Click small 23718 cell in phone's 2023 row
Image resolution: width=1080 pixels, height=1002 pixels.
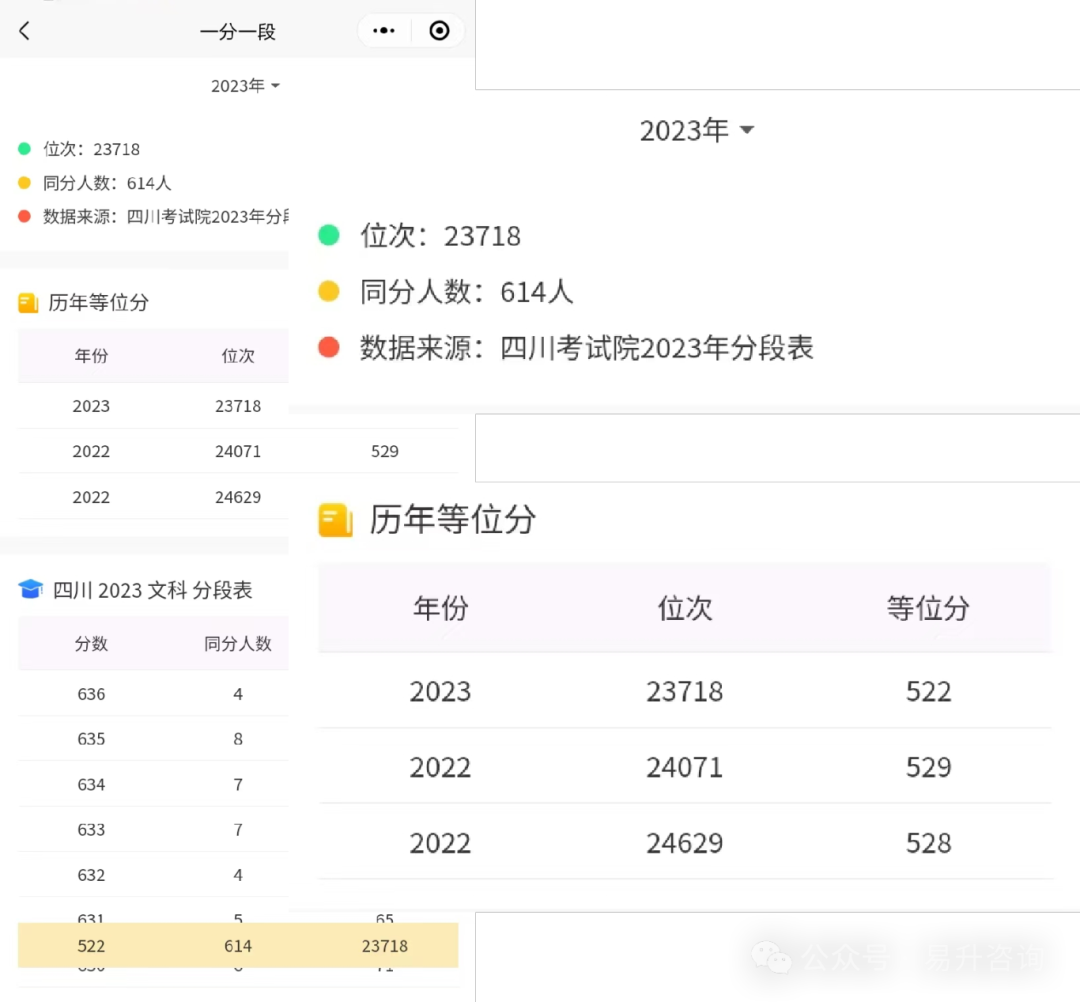click(x=238, y=406)
